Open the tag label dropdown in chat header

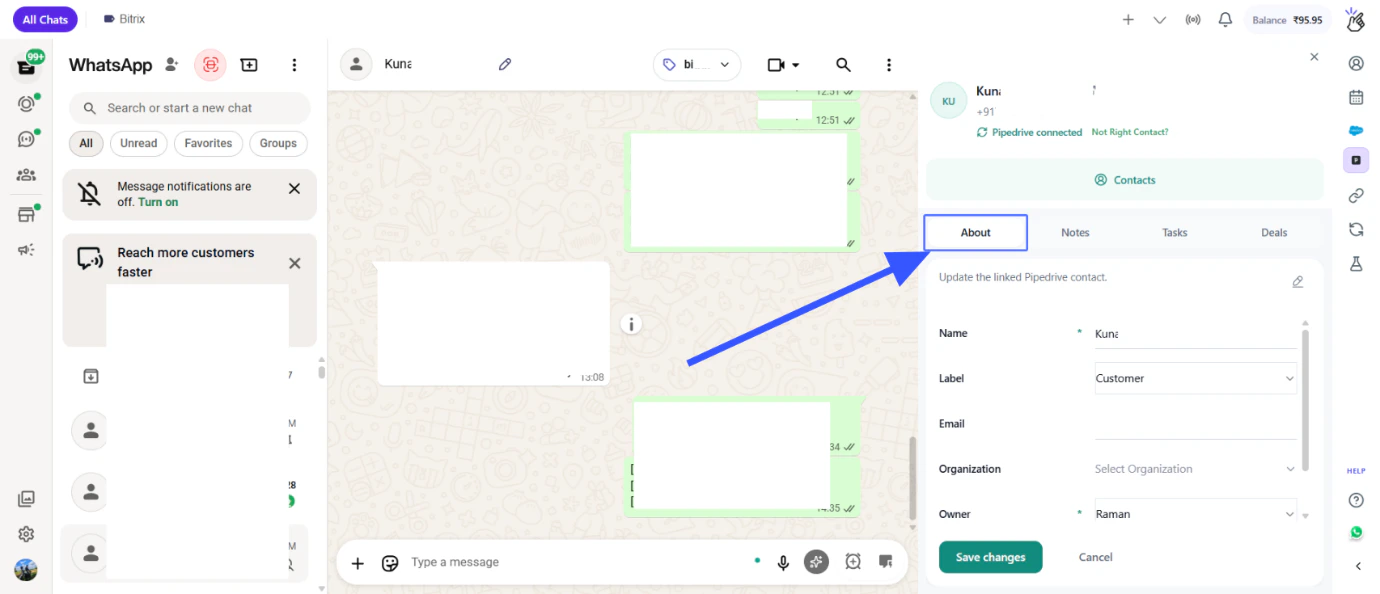coord(697,64)
